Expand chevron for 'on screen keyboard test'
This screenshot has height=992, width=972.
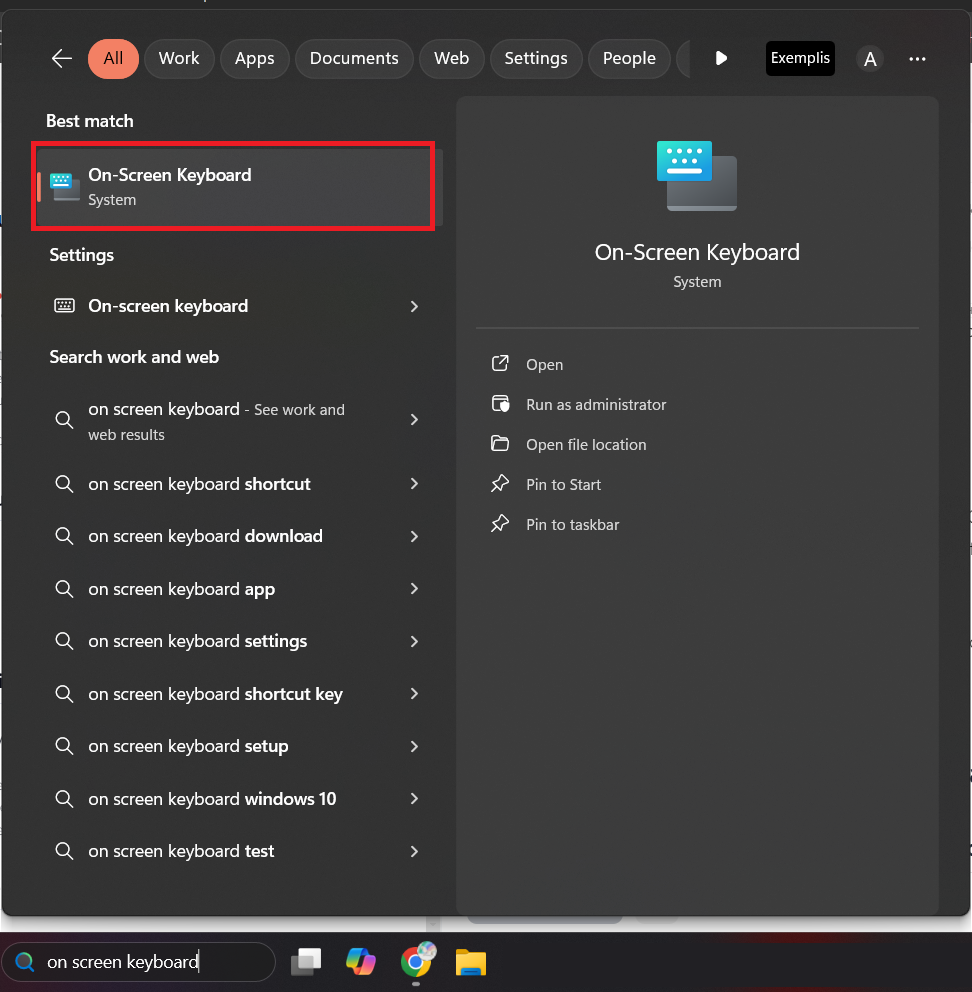414,852
